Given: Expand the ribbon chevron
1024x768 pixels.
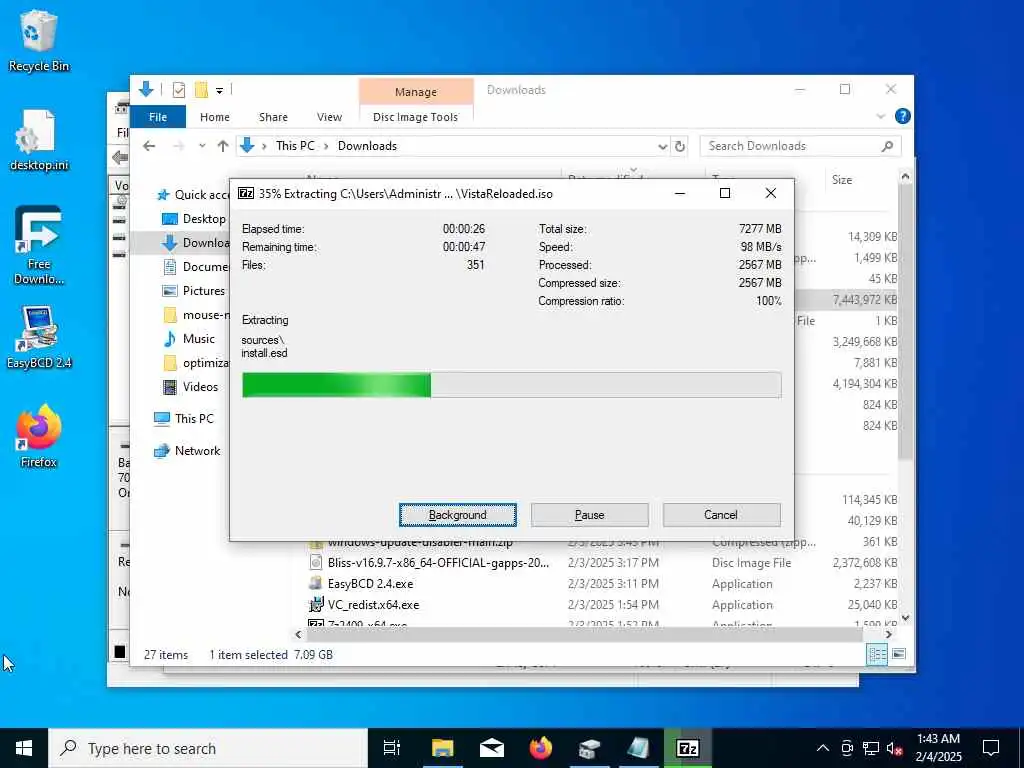Looking at the screenshot, I should 880,116.
